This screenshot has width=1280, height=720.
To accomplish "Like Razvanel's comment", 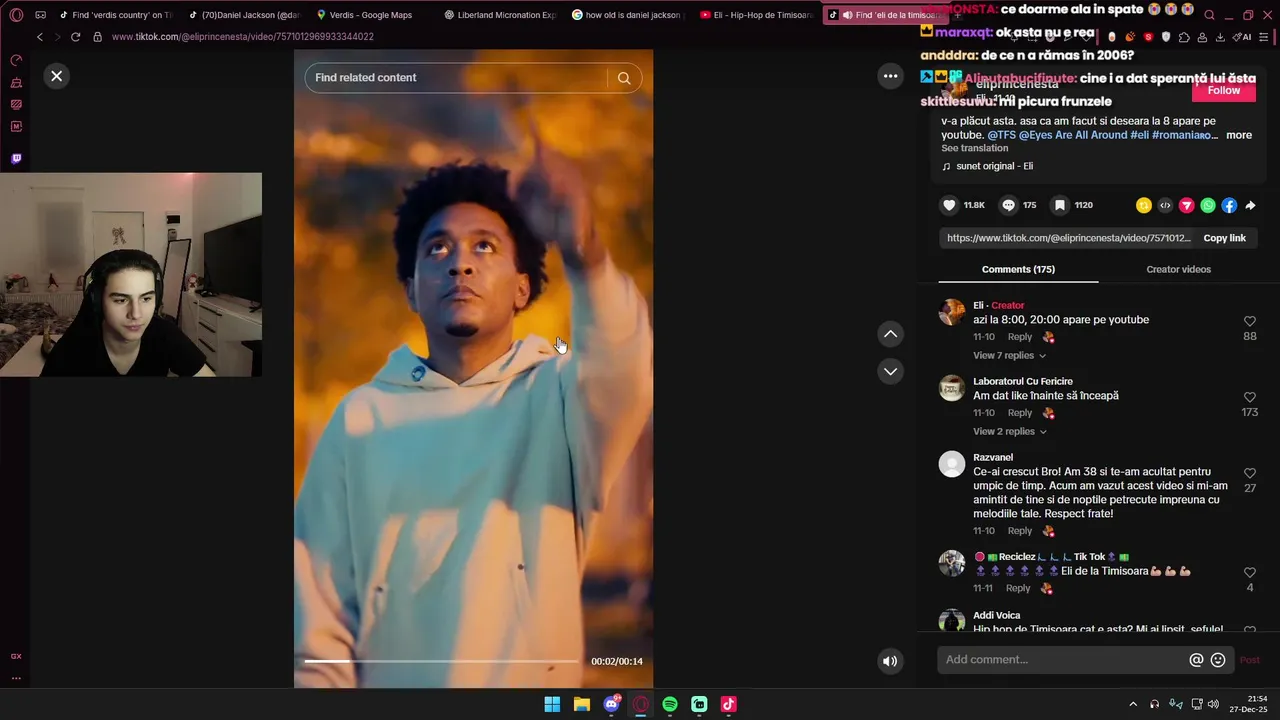I will (1249, 473).
